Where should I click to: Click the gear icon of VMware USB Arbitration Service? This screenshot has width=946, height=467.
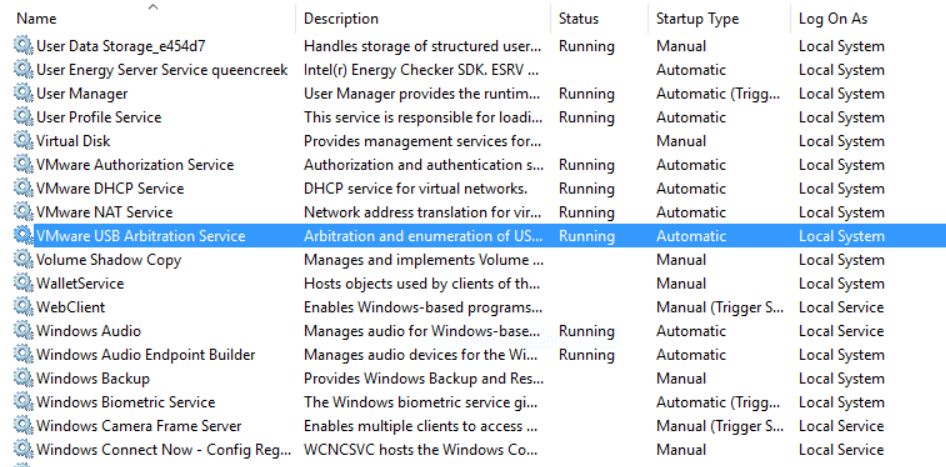tap(23, 236)
